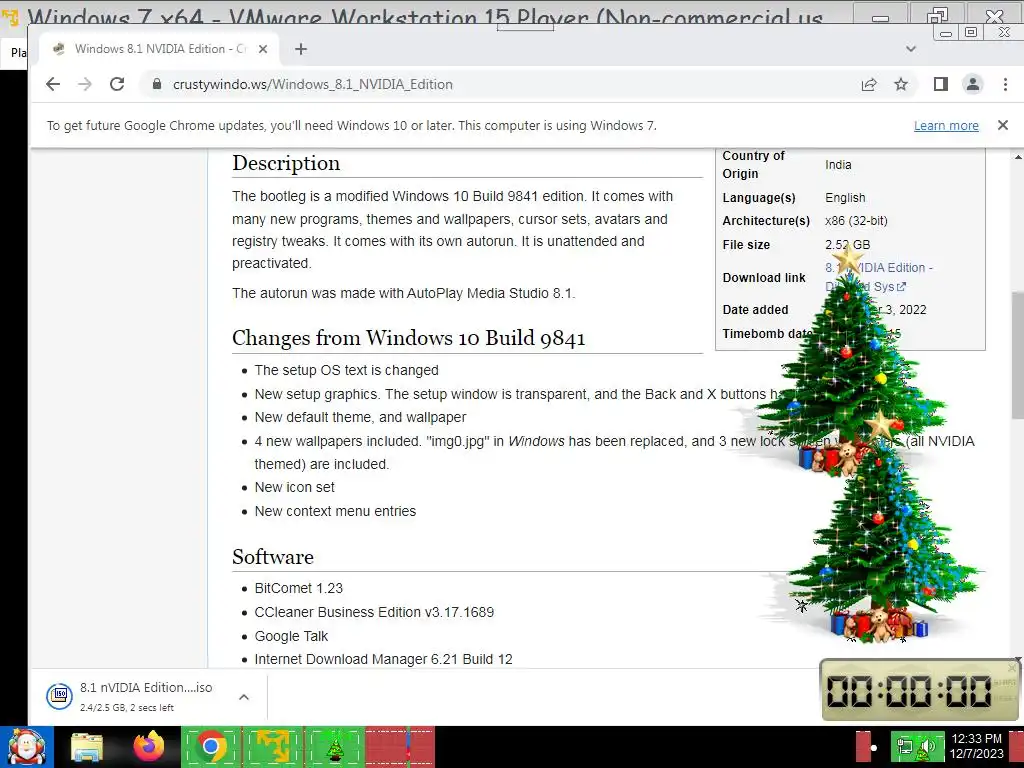
Task: Click the ISO file icon in downloads
Action: [x=59, y=696]
